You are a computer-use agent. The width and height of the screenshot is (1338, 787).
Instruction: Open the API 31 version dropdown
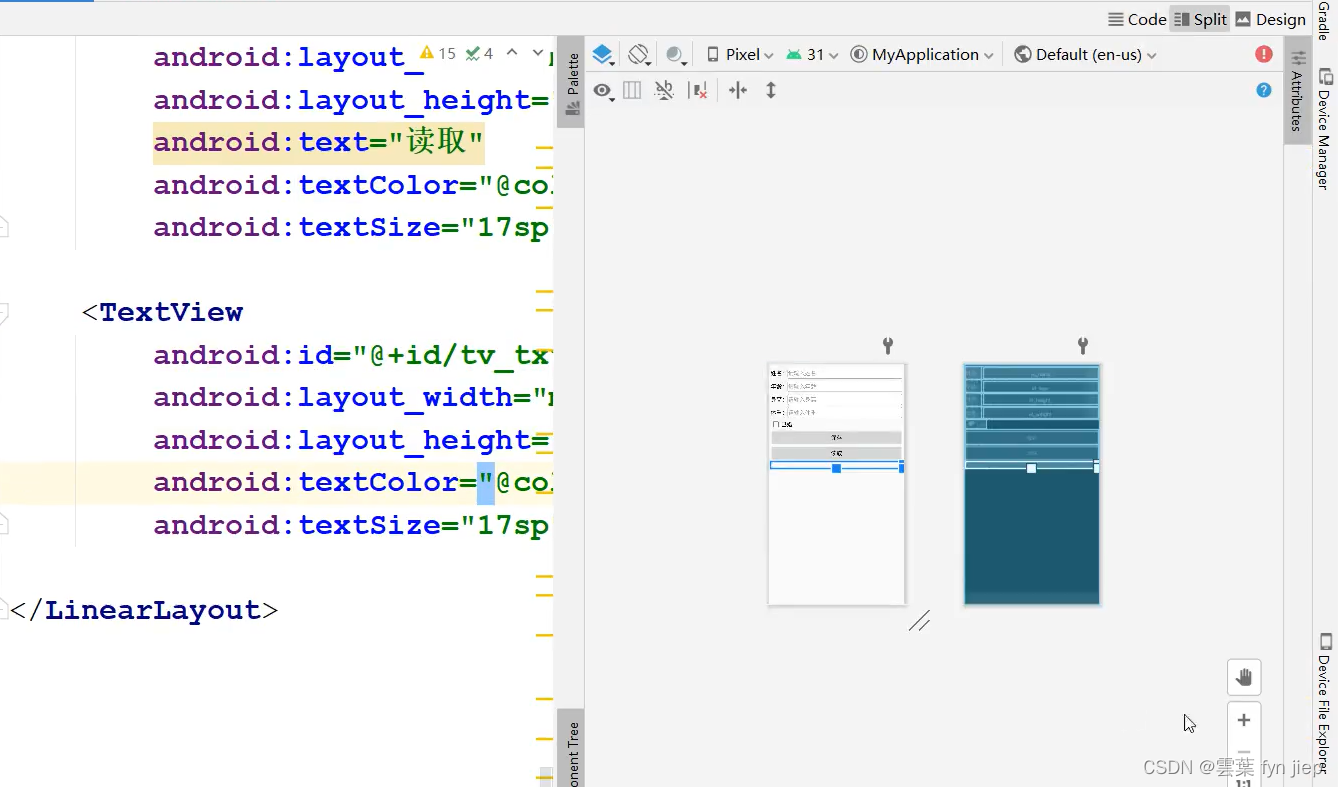coord(811,54)
